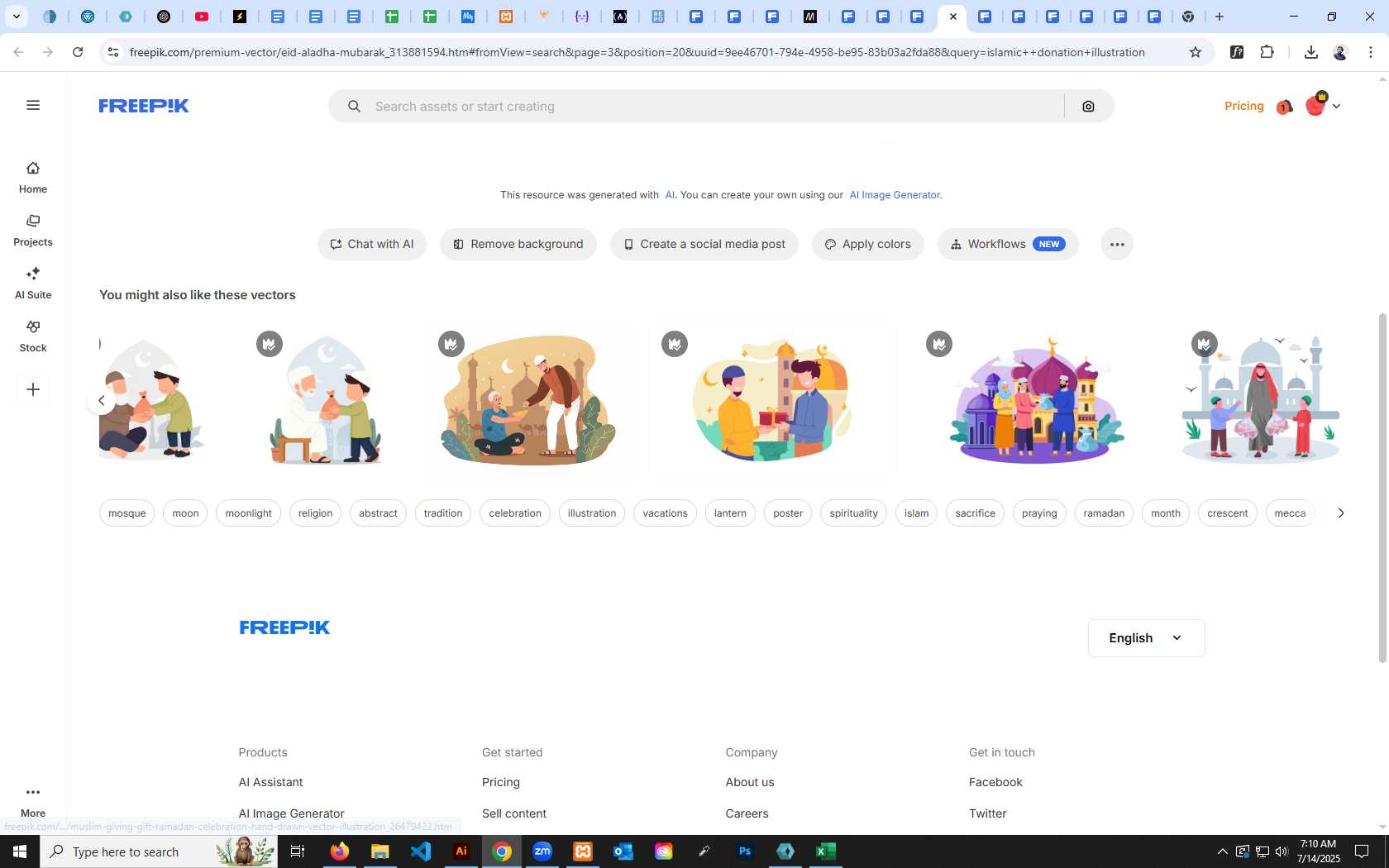Select the spirituality tag
Screen dimensions: 1389x868
853,513
